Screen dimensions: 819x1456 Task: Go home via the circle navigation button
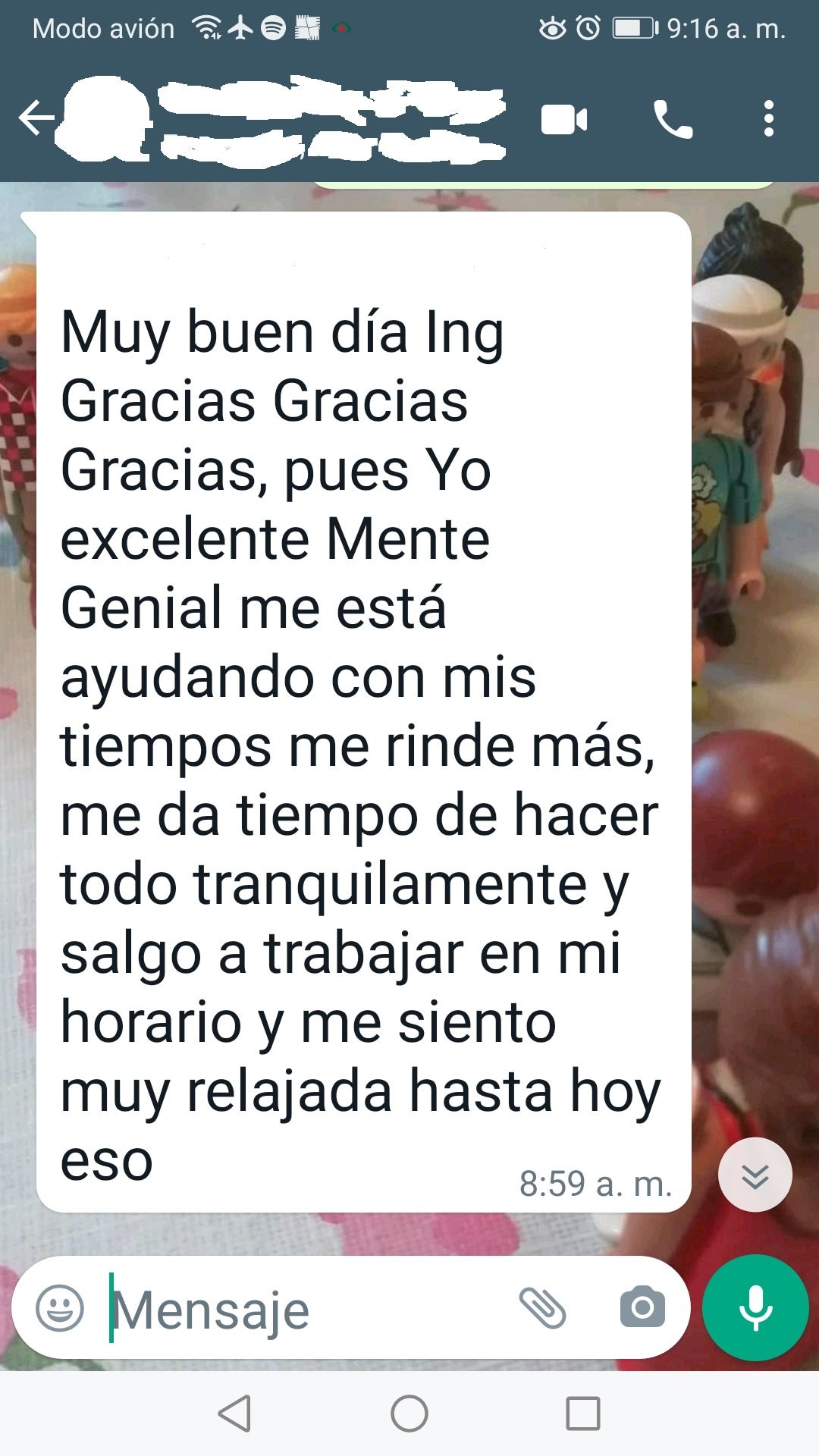[x=409, y=1414]
